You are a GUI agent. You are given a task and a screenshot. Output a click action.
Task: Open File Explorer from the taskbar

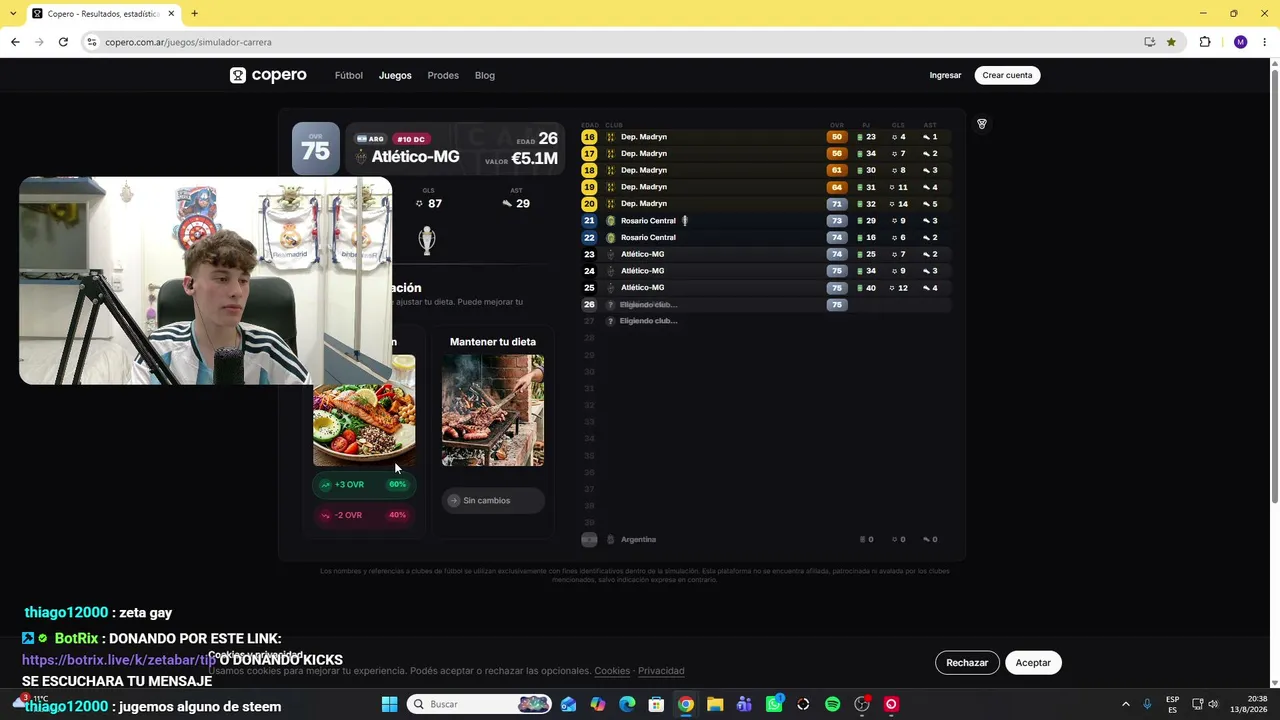715,704
